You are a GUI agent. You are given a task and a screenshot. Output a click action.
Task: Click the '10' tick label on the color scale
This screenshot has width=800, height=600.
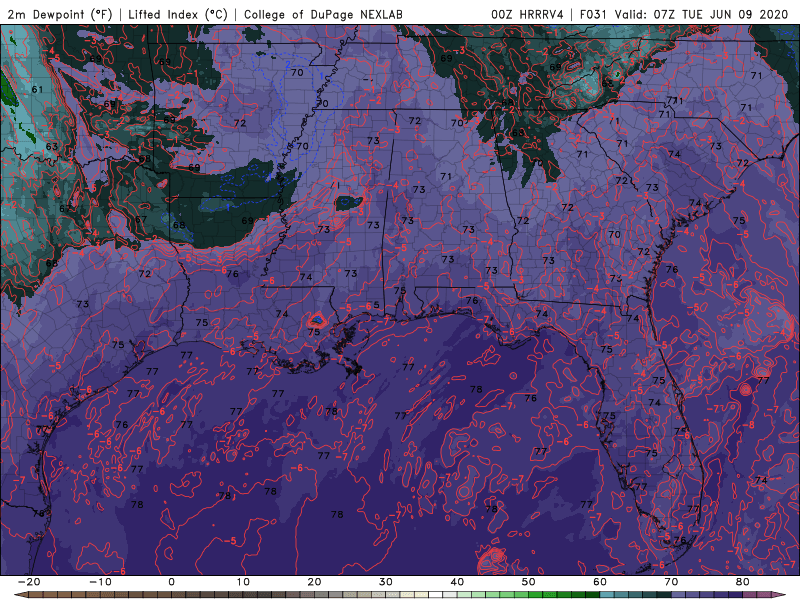[x=243, y=582]
